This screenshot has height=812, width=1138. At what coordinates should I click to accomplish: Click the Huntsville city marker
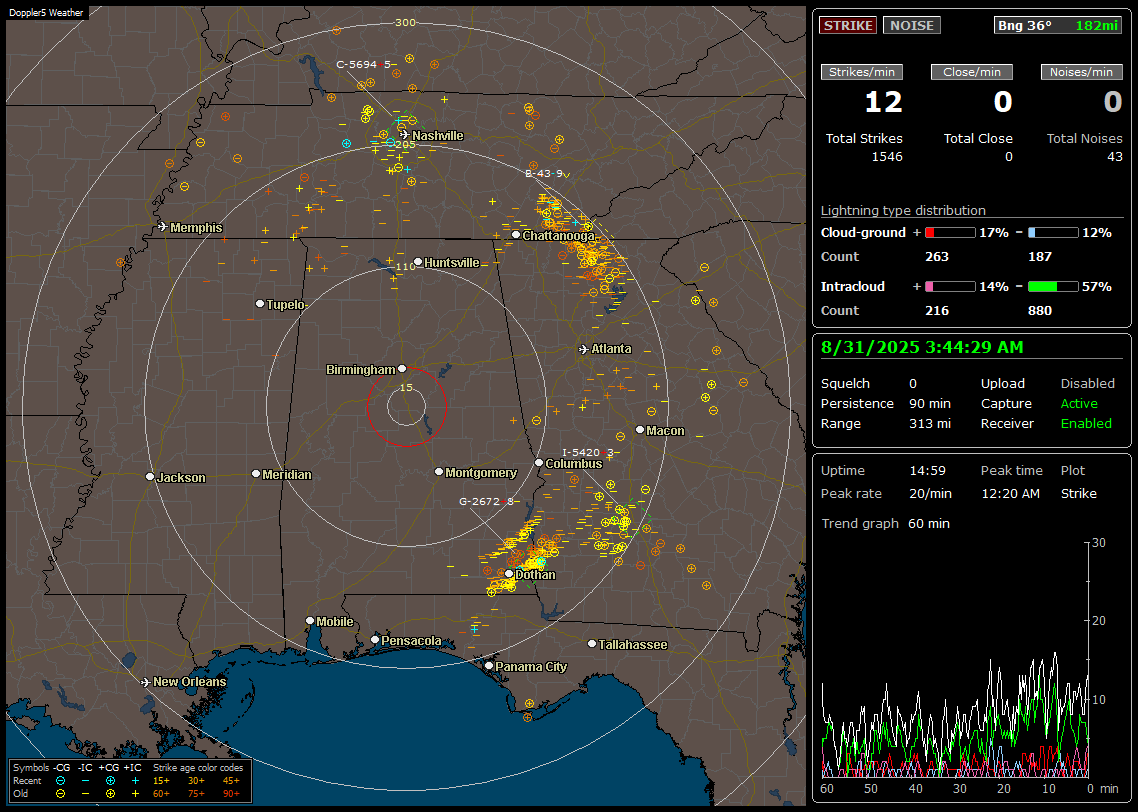[418, 262]
